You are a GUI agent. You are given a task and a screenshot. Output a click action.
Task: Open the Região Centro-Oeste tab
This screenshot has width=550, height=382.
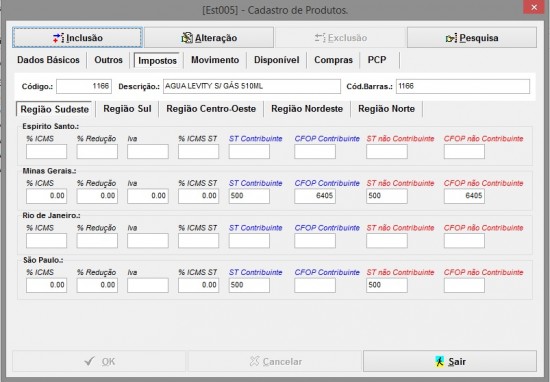(x=211, y=109)
